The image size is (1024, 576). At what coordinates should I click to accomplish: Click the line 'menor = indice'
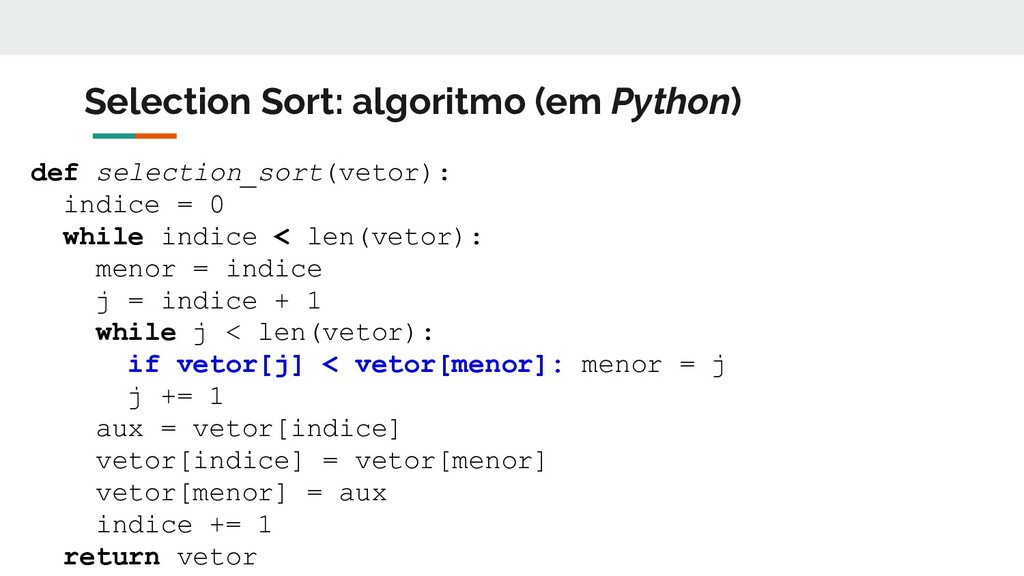point(208,269)
